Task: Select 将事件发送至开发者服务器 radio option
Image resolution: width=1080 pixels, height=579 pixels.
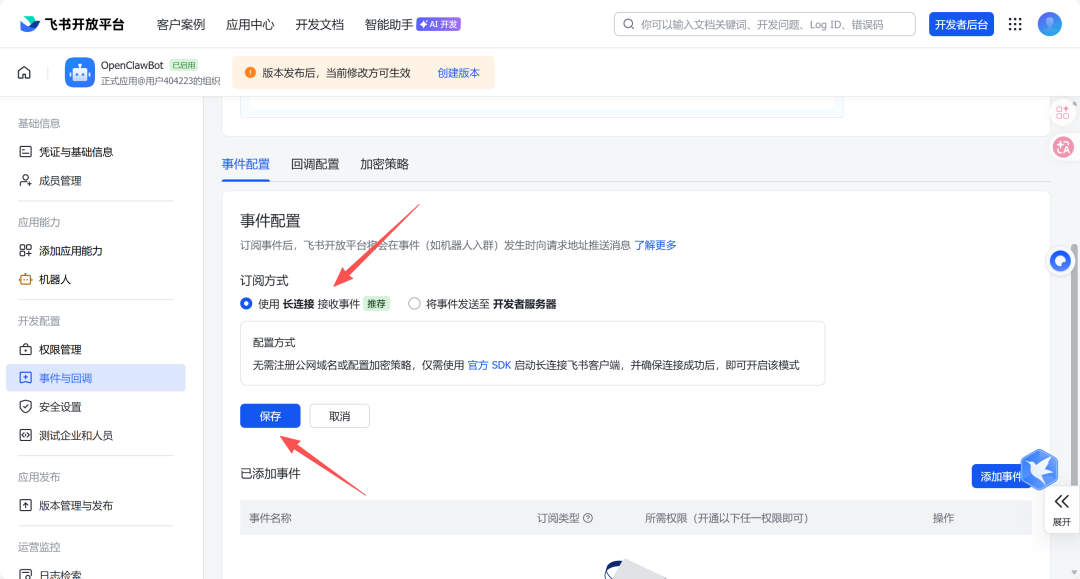Action: point(414,304)
